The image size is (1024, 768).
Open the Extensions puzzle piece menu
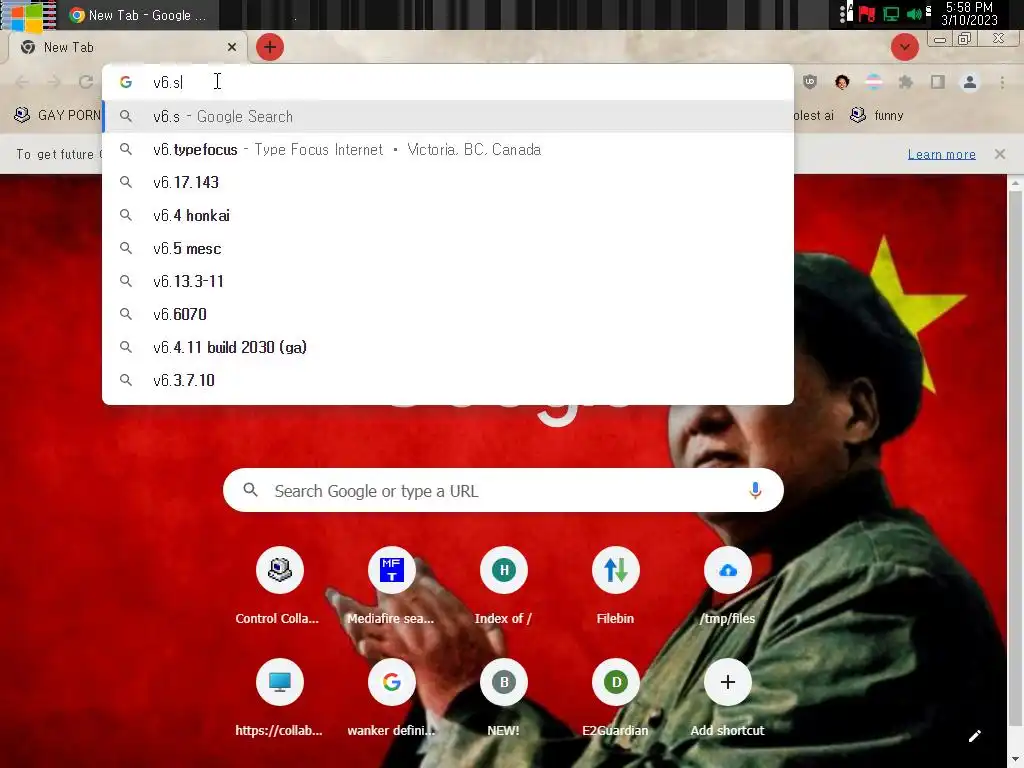tap(906, 82)
